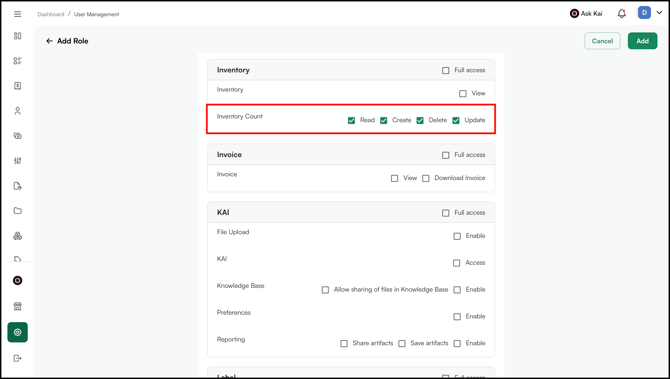Viewport: 670px width, 379px height.
Task: Click the File Upload row label
Action: coord(233,232)
